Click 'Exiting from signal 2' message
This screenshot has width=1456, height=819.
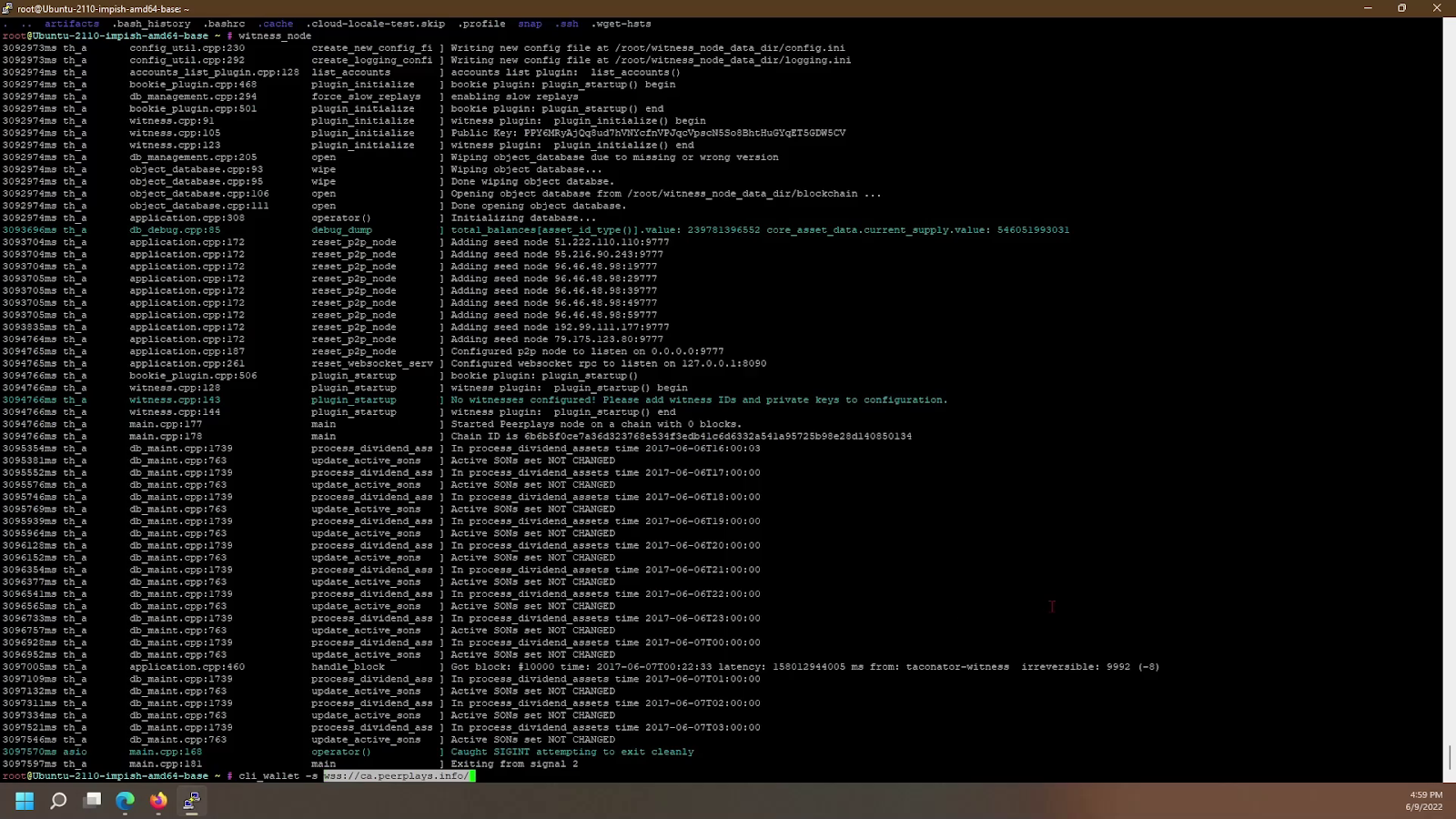click(x=514, y=764)
